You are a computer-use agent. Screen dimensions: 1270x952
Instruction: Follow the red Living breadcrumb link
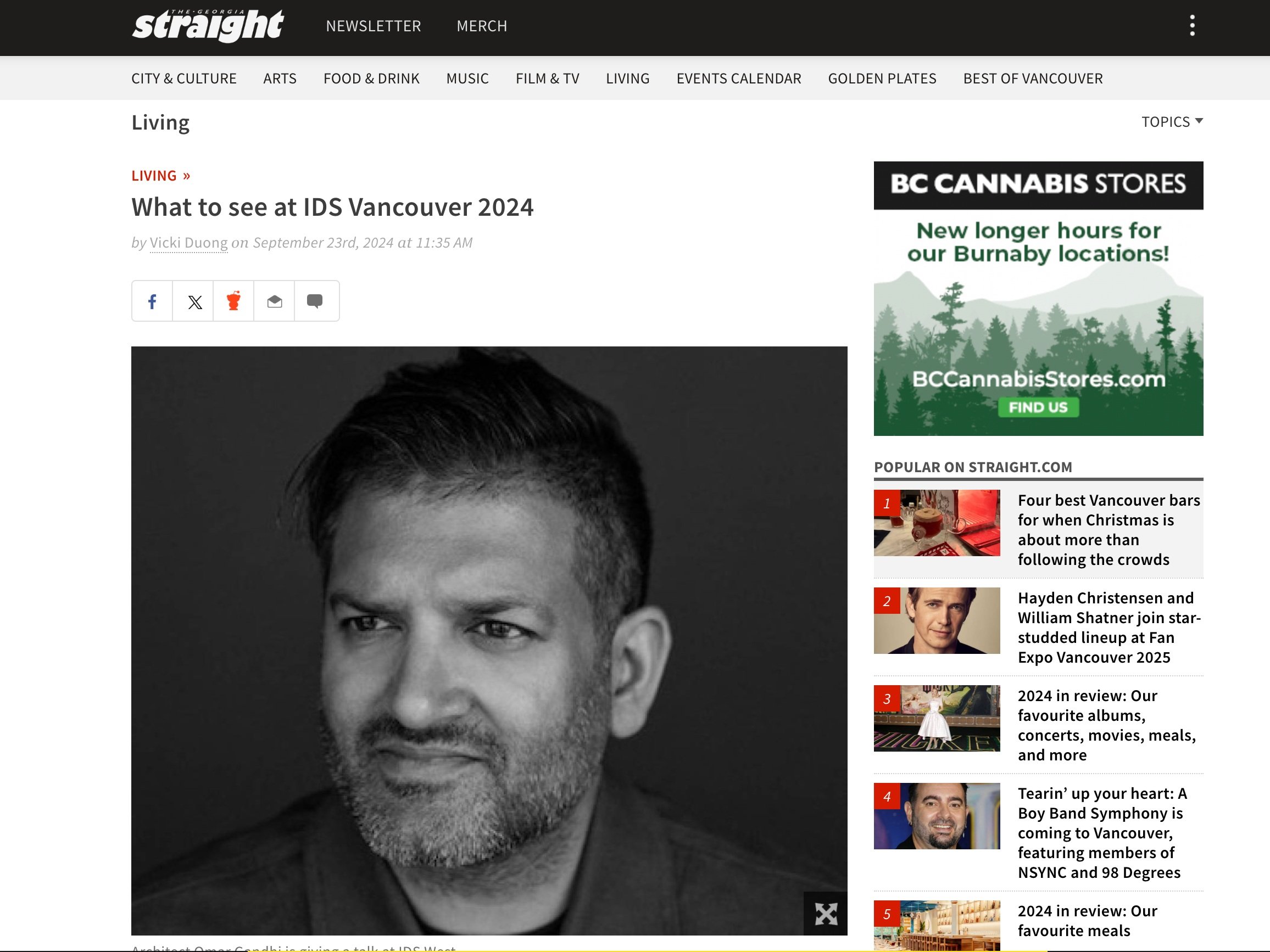coord(161,176)
